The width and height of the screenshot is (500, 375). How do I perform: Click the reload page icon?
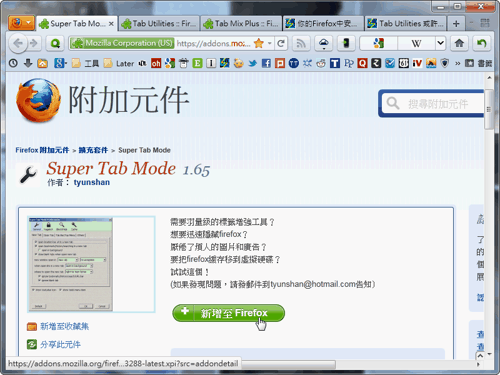(281, 43)
